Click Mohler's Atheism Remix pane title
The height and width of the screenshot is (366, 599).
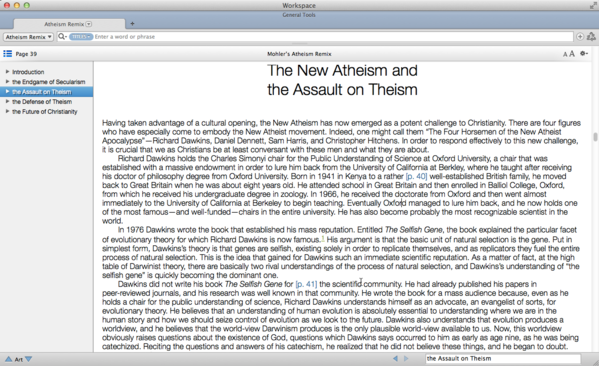click(x=299, y=54)
